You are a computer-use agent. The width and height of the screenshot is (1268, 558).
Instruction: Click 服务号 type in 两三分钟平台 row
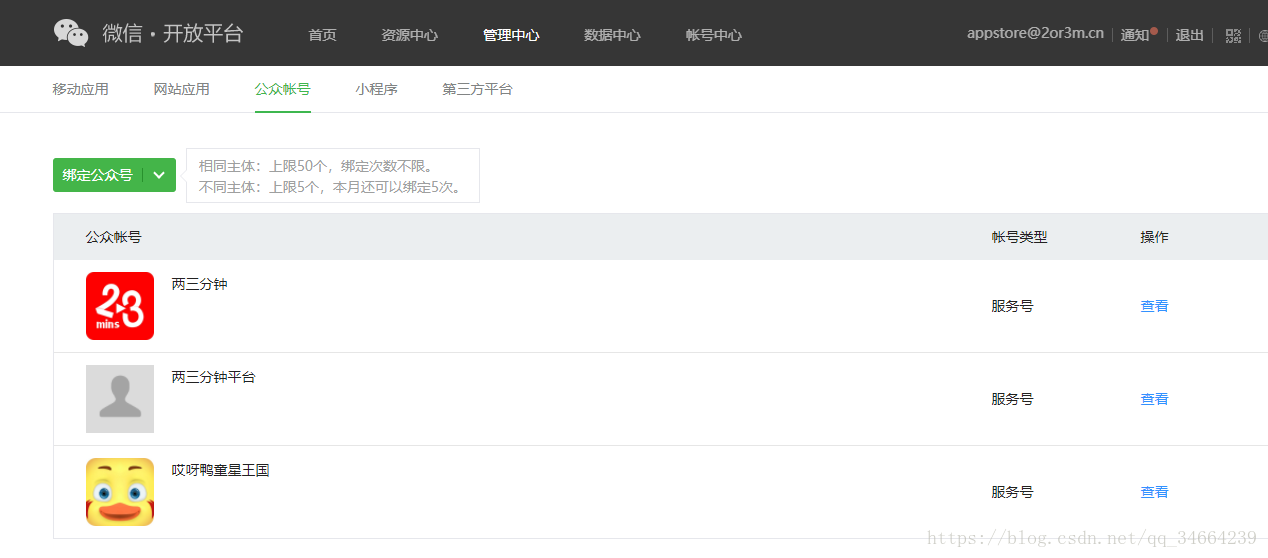tap(1012, 399)
